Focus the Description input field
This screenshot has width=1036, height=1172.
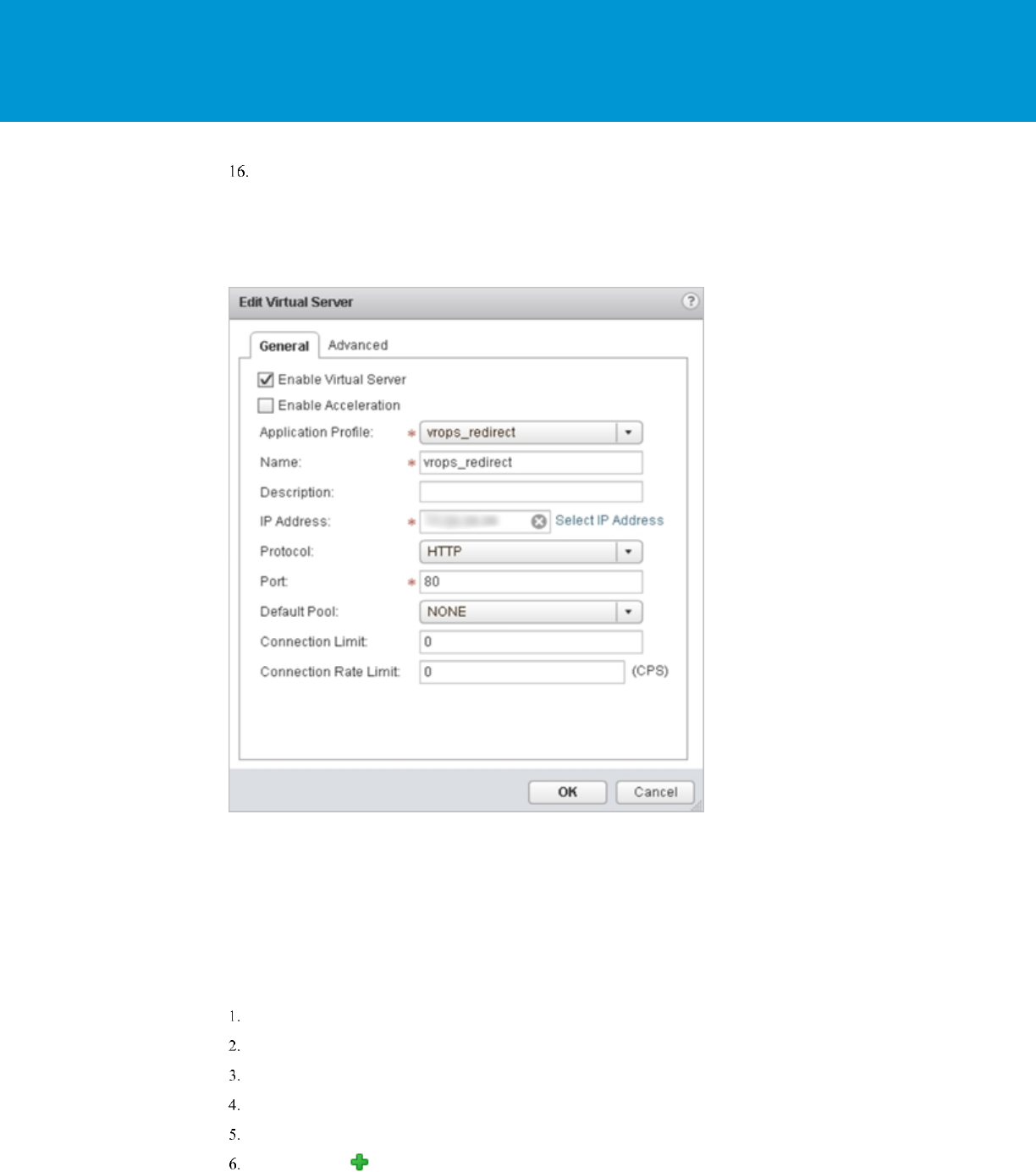531,492
